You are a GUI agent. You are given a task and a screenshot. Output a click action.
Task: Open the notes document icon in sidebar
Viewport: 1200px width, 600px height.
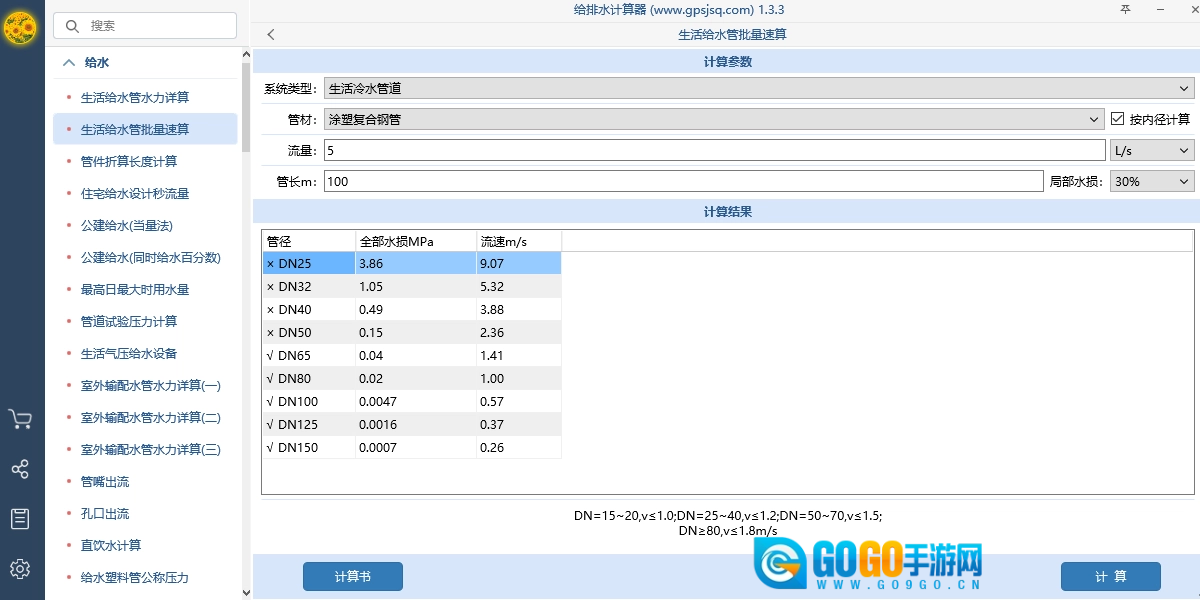pos(20,518)
